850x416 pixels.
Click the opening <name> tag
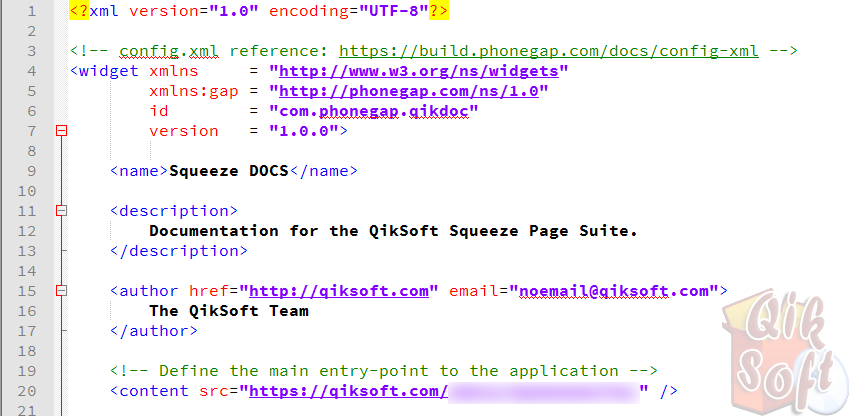click(139, 171)
